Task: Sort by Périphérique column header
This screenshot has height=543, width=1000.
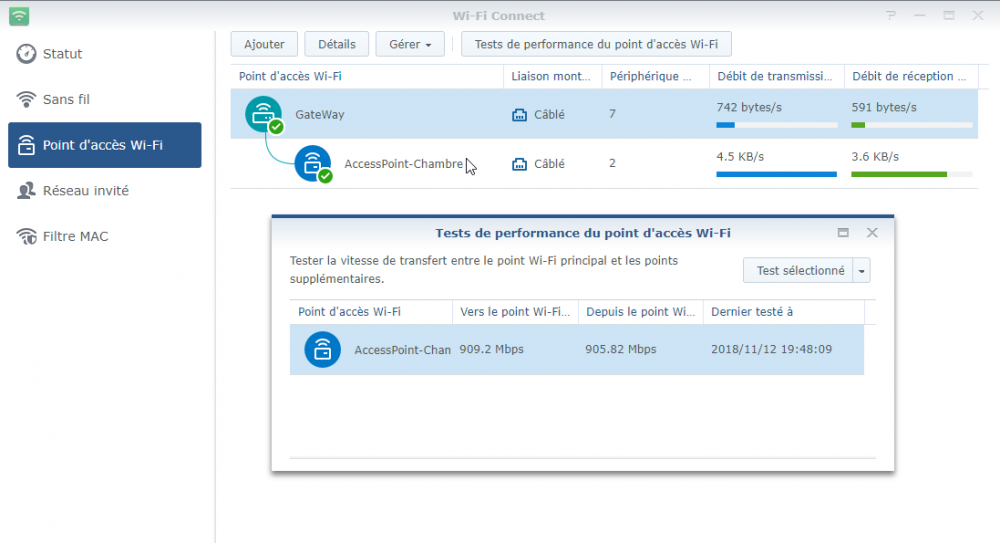Action: click(x=656, y=76)
